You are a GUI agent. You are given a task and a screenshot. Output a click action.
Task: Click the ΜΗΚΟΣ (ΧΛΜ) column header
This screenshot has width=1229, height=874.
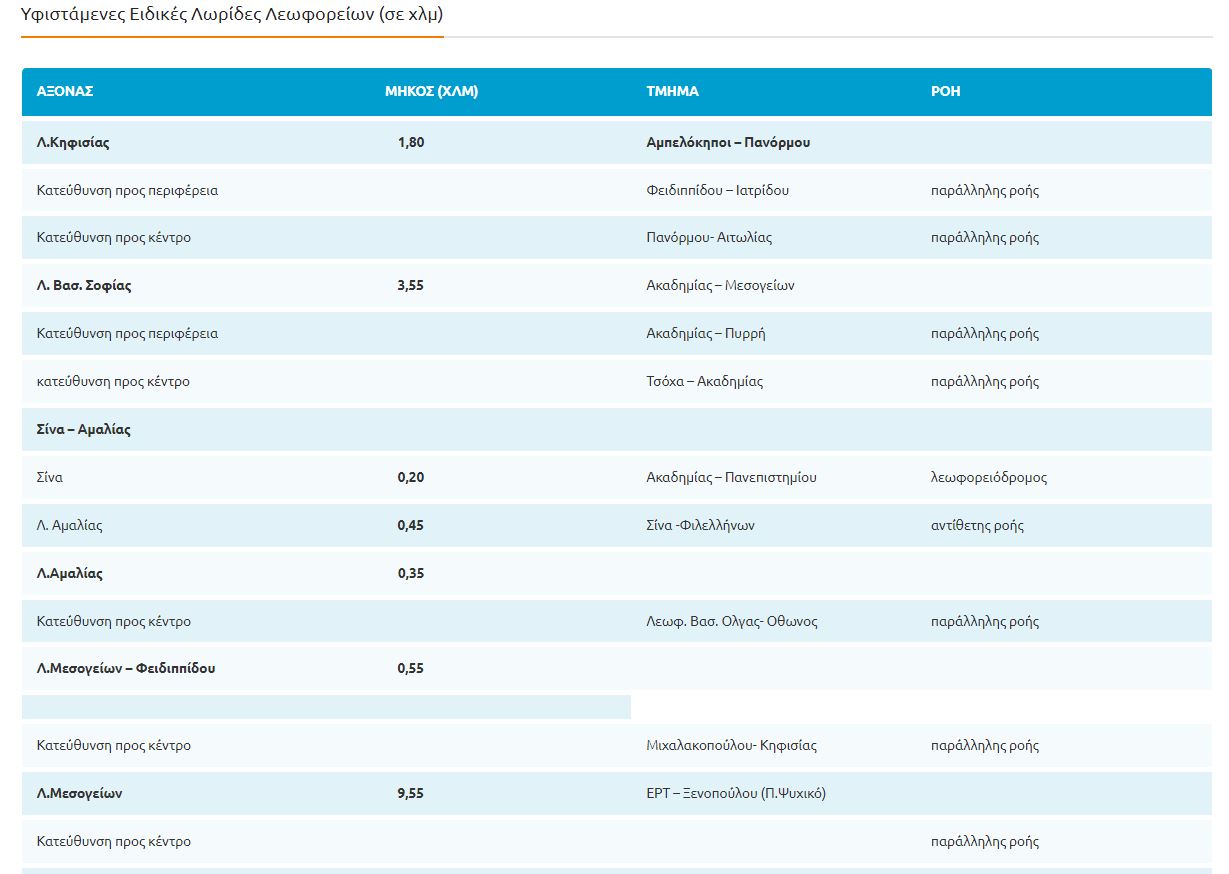pos(431,91)
